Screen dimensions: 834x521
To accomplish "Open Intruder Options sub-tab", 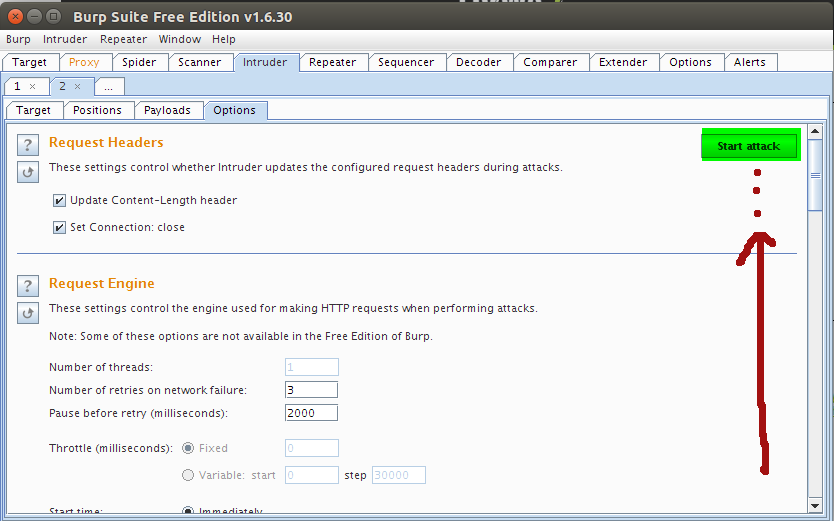I will coord(235,110).
